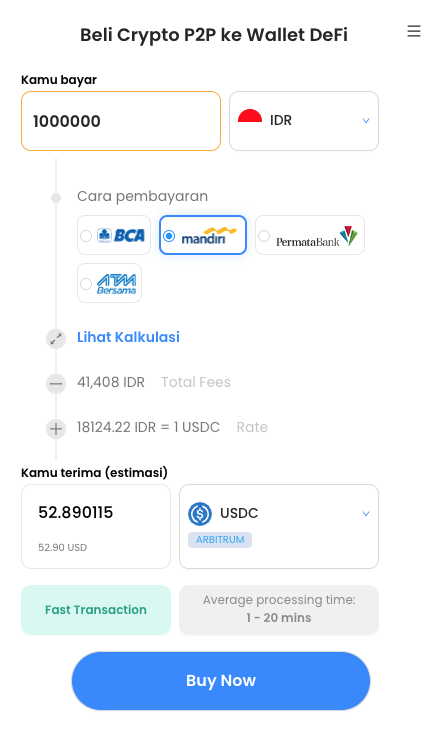Click the Buy Now button
Screen dimensions: 443x731
click(x=221, y=681)
